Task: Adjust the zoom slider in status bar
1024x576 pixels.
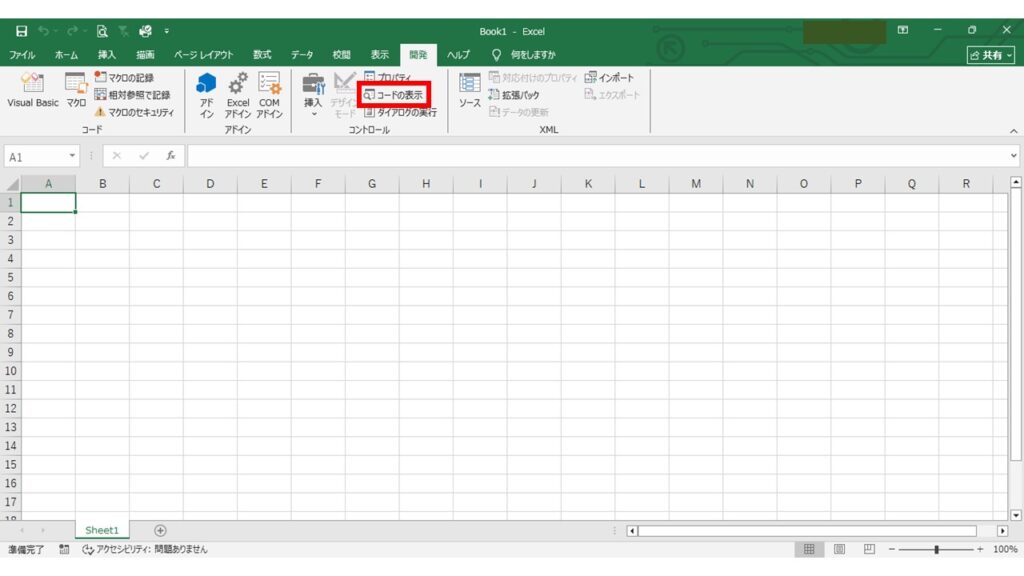Action: (936, 550)
